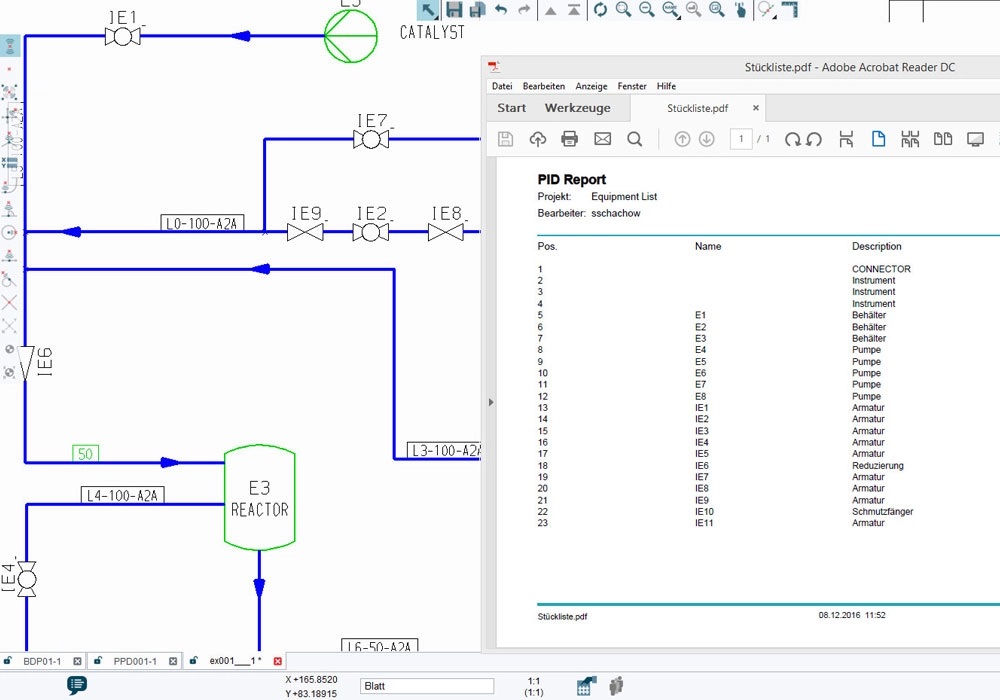Open the Bearbeiten menu
This screenshot has height=700, width=1000.
click(x=543, y=86)
